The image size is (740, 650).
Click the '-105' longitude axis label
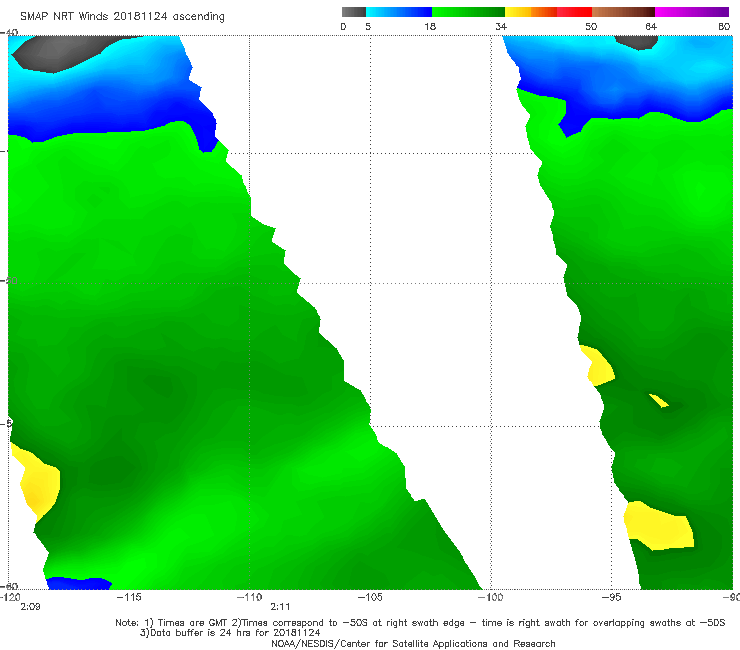(x=370, y=597)
